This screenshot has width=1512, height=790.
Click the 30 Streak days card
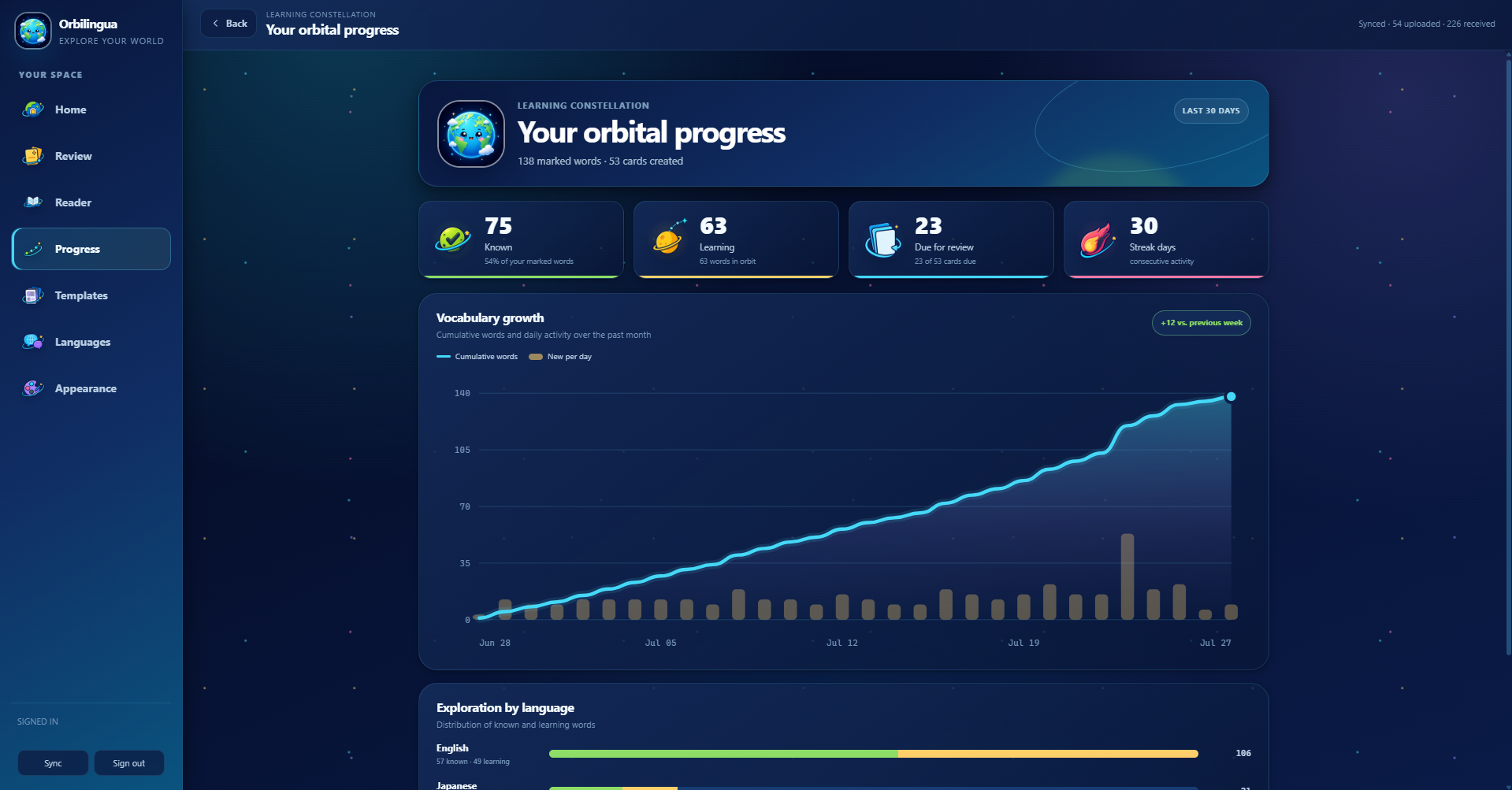click(x=1166, y=239)
